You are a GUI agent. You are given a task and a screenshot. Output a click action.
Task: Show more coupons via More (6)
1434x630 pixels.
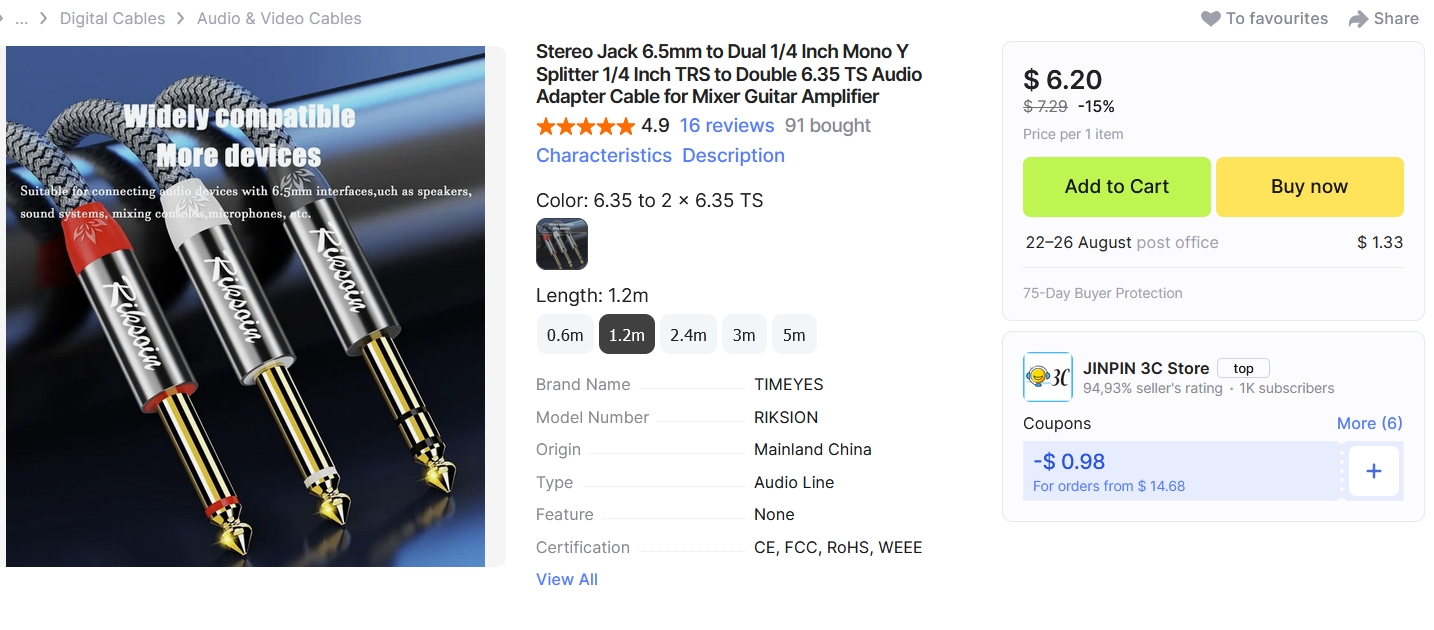pos(1369,423)
